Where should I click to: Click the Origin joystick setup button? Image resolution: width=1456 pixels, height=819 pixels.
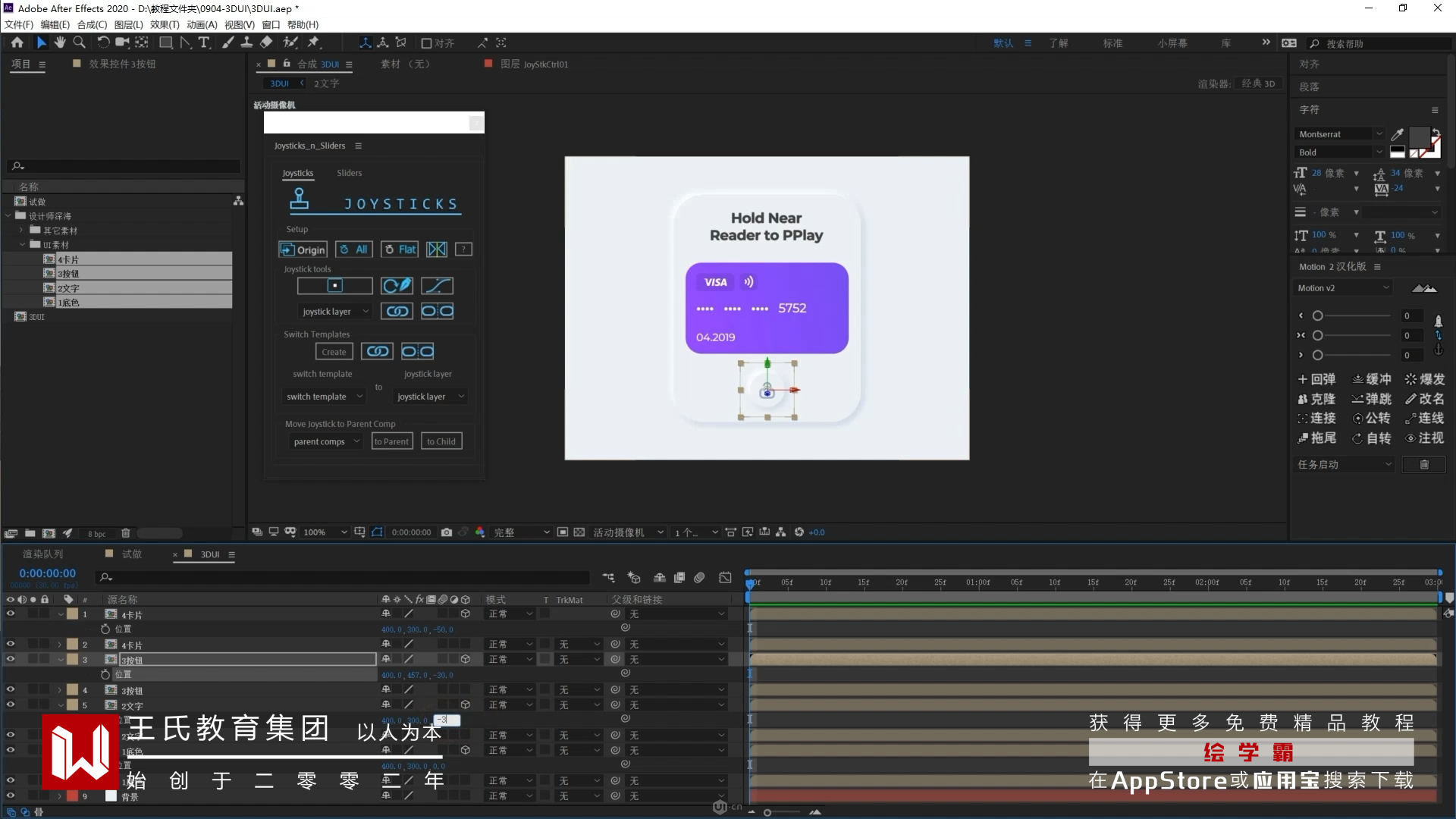click(x=303, y=249)
